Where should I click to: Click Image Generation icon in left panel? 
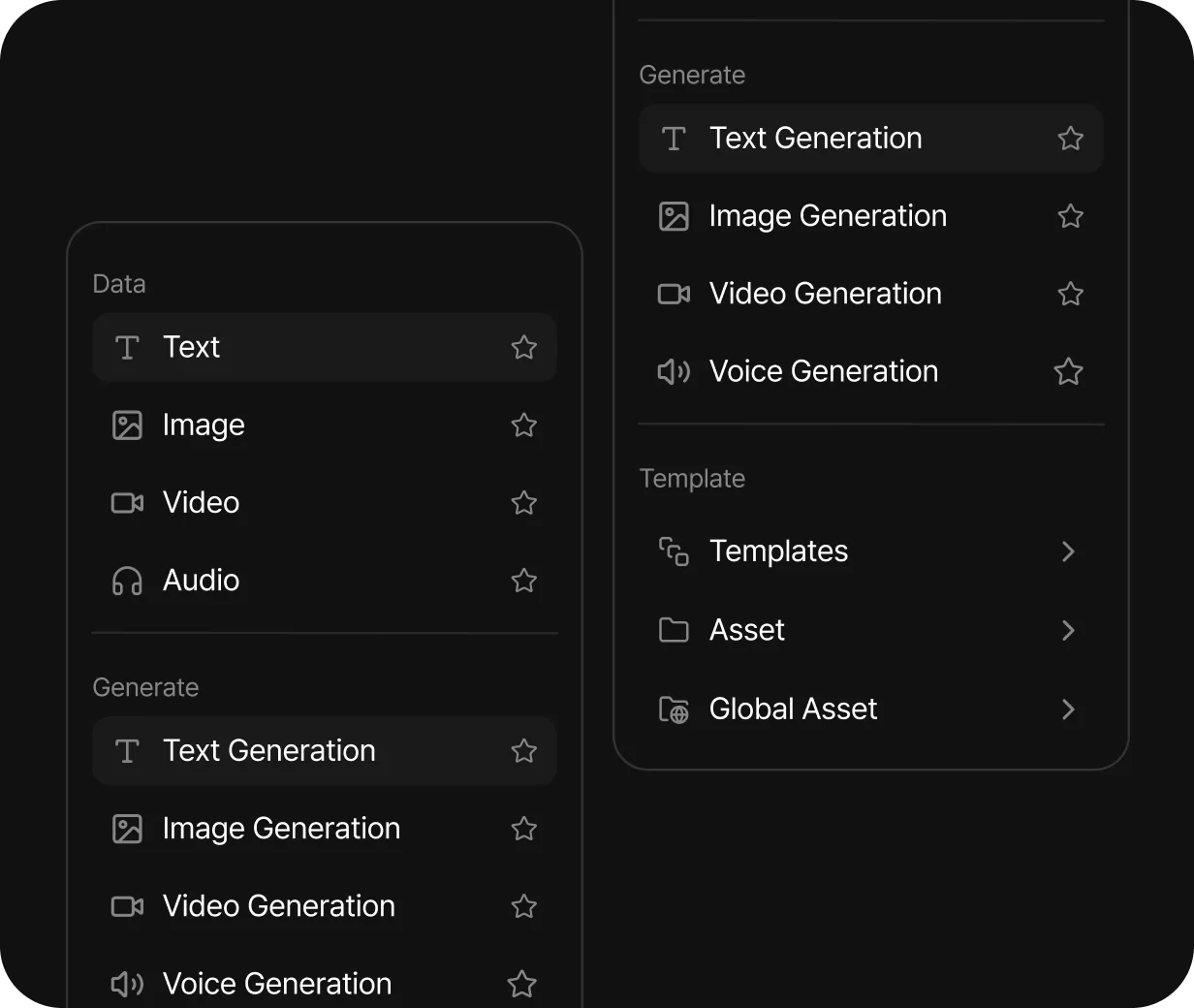pos(127,829)
